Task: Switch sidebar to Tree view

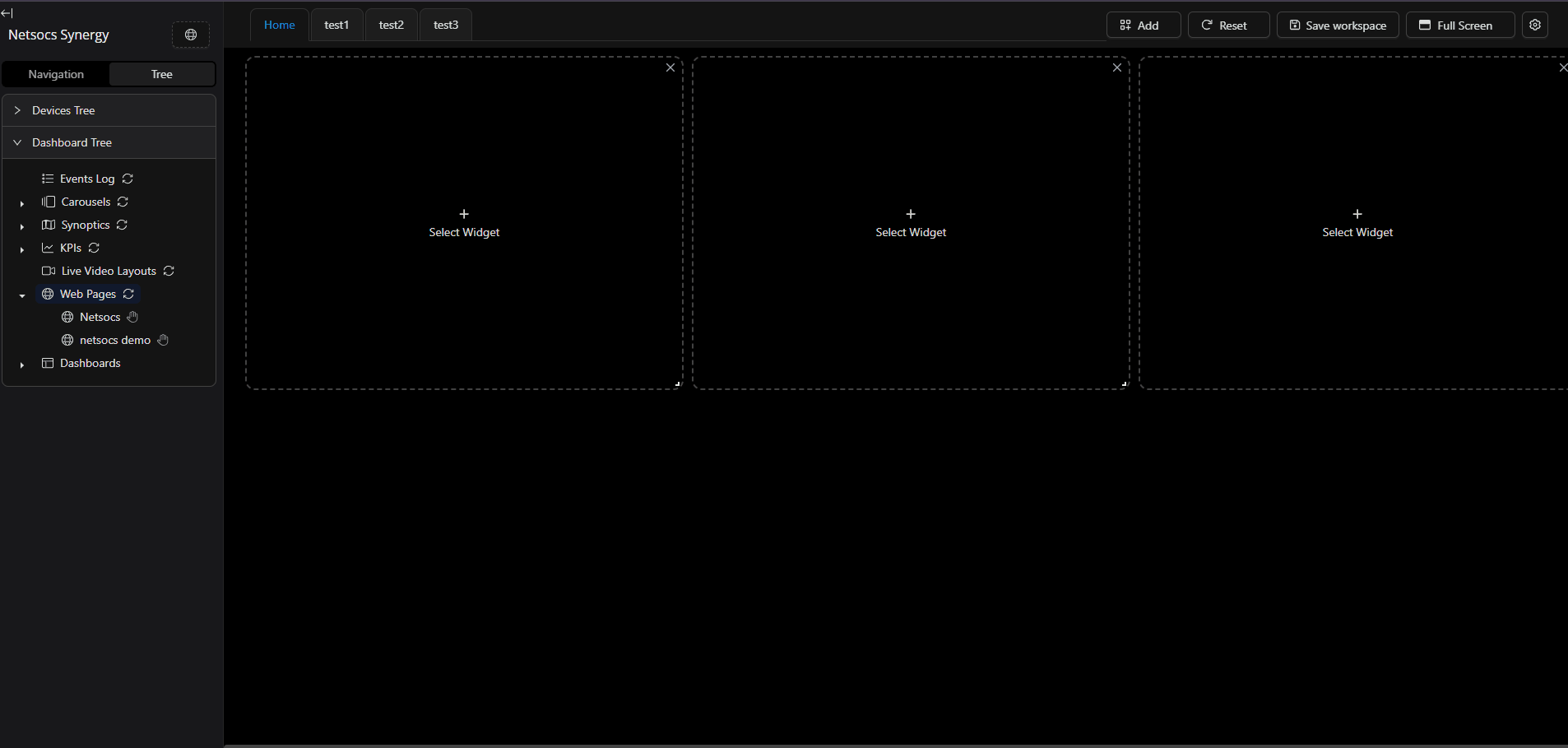Action: (162, 74)
